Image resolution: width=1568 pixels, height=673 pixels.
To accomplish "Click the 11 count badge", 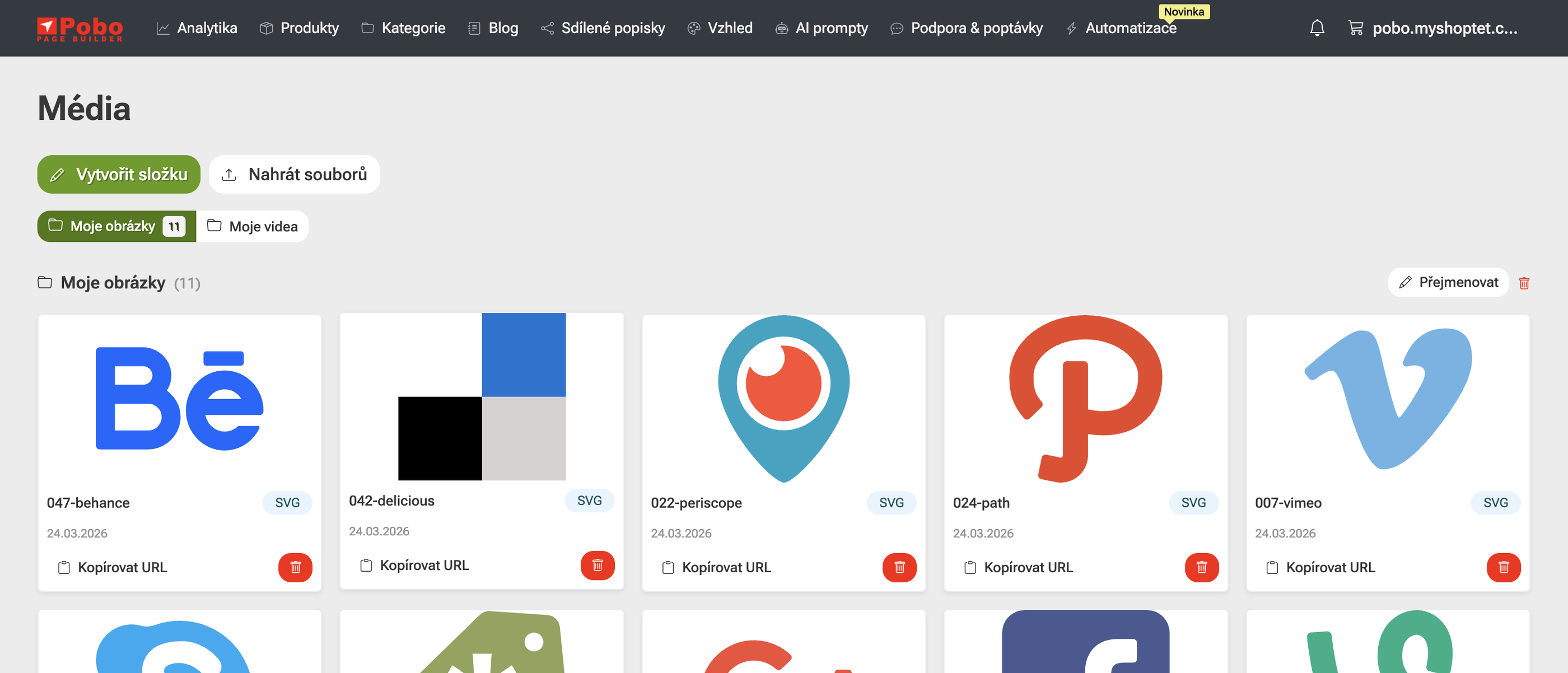I will 174,226.
